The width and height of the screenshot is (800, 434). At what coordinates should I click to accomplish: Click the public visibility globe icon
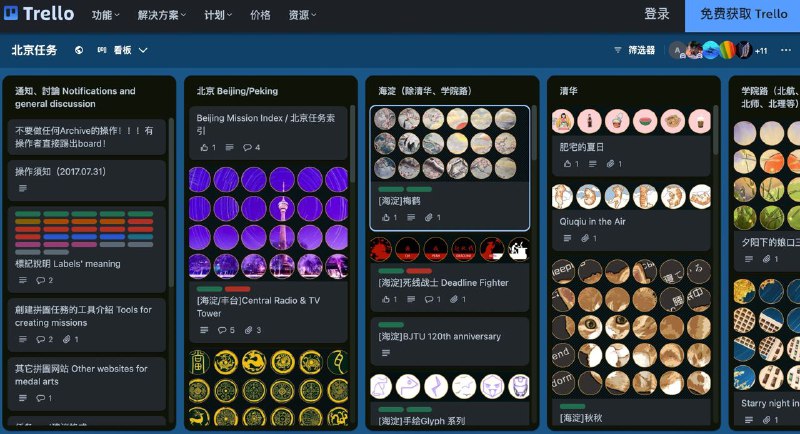79,50
